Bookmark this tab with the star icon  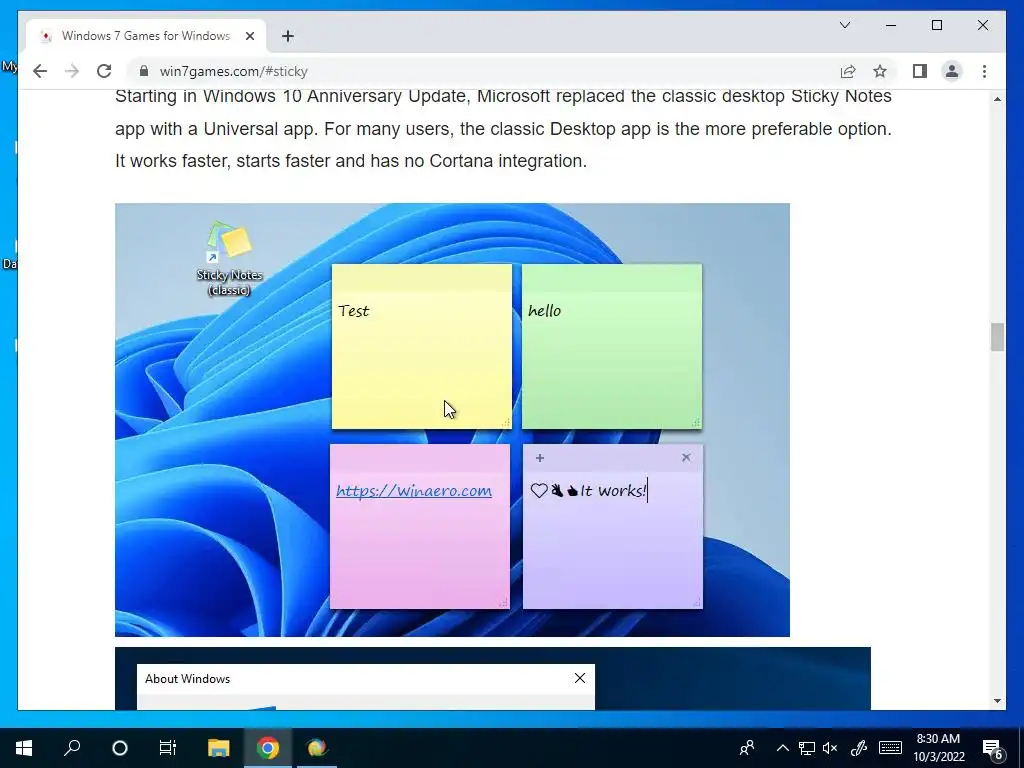pyautogui.click(x=880, y=71)
